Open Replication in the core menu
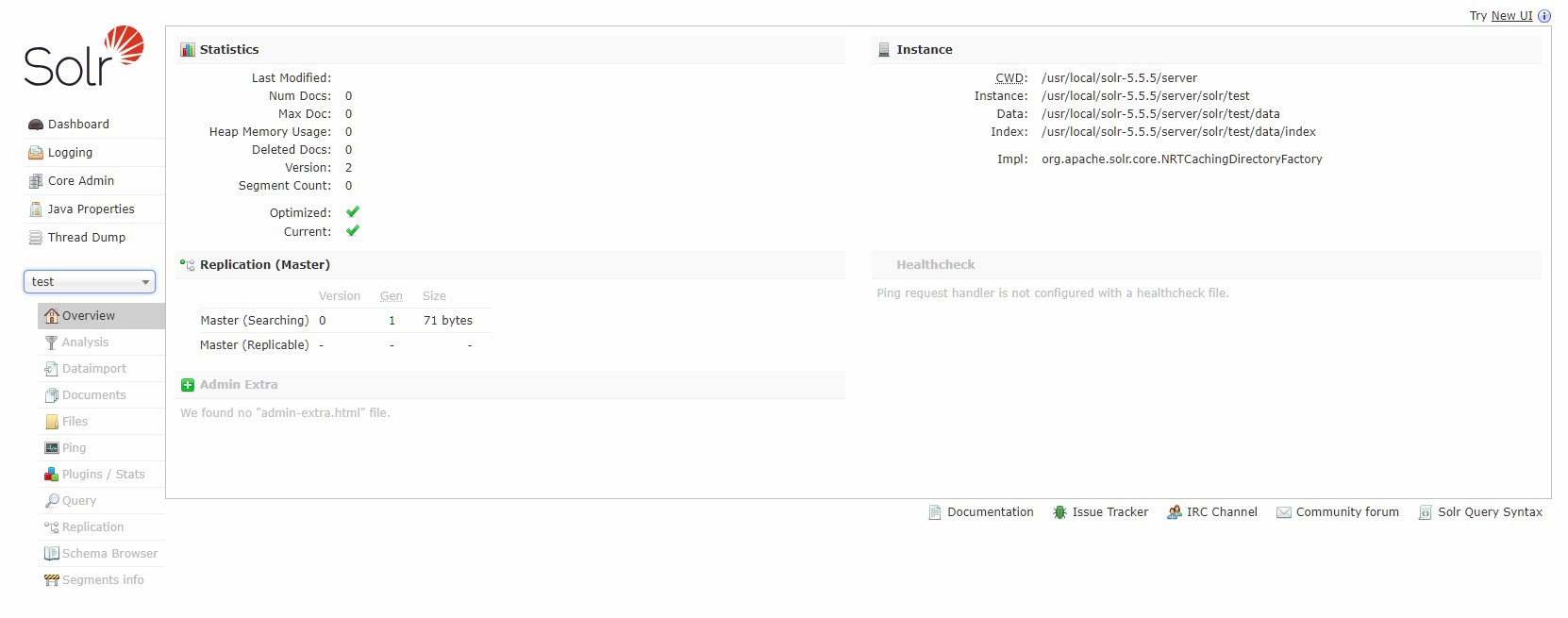Image resolution: width=1568 pixels, height=618 pixels. 92,527
